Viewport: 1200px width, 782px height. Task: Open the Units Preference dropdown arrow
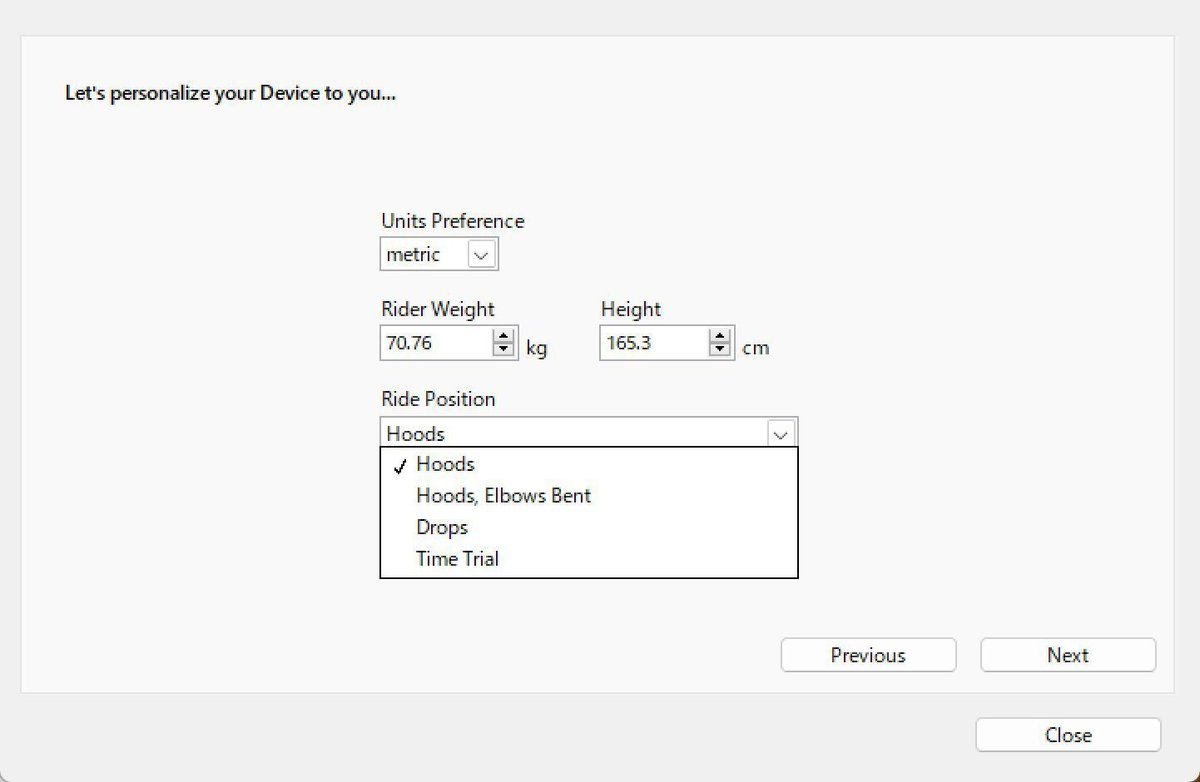coord(481,255)
